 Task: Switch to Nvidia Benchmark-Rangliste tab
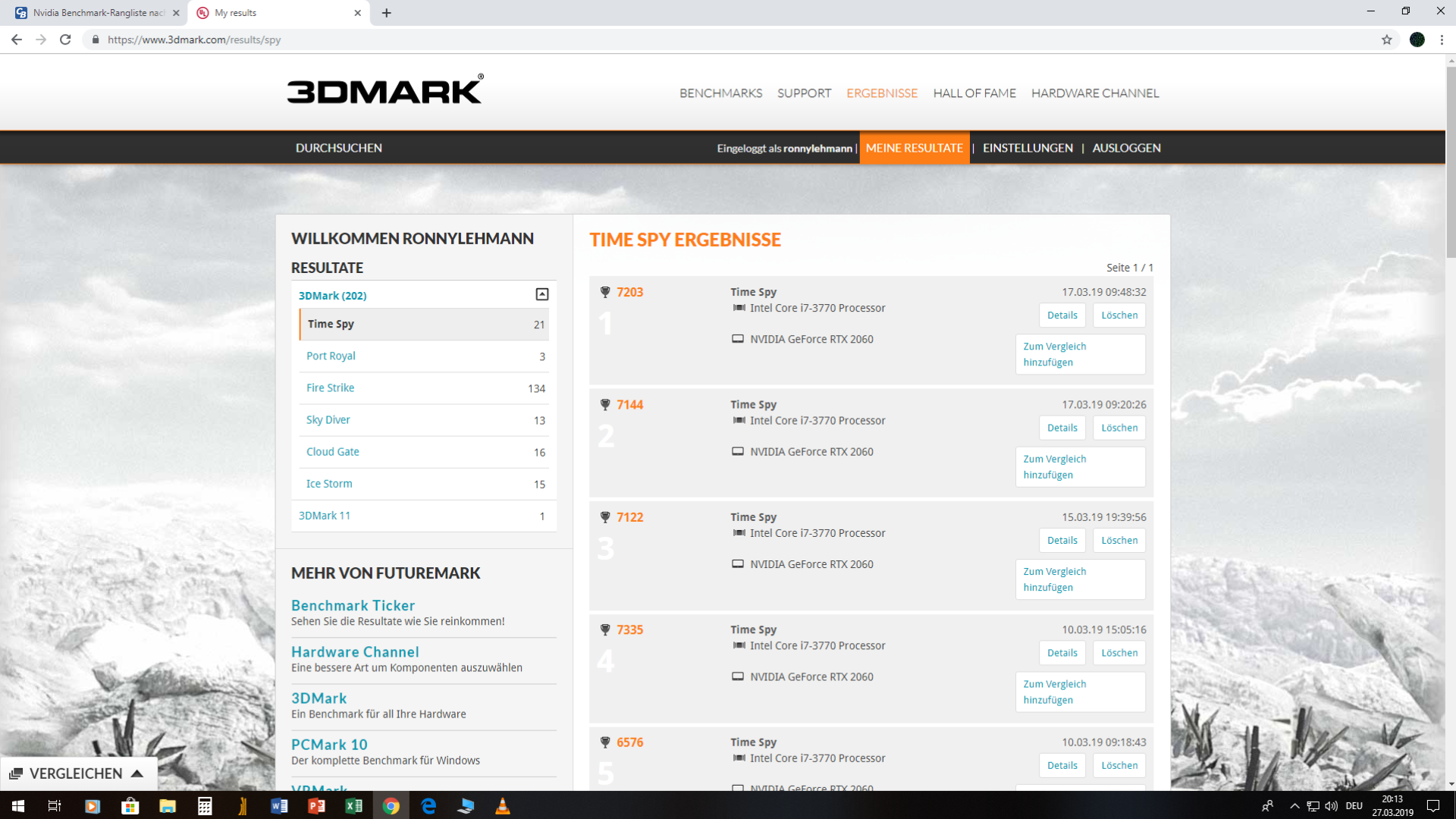pos(99,13)
